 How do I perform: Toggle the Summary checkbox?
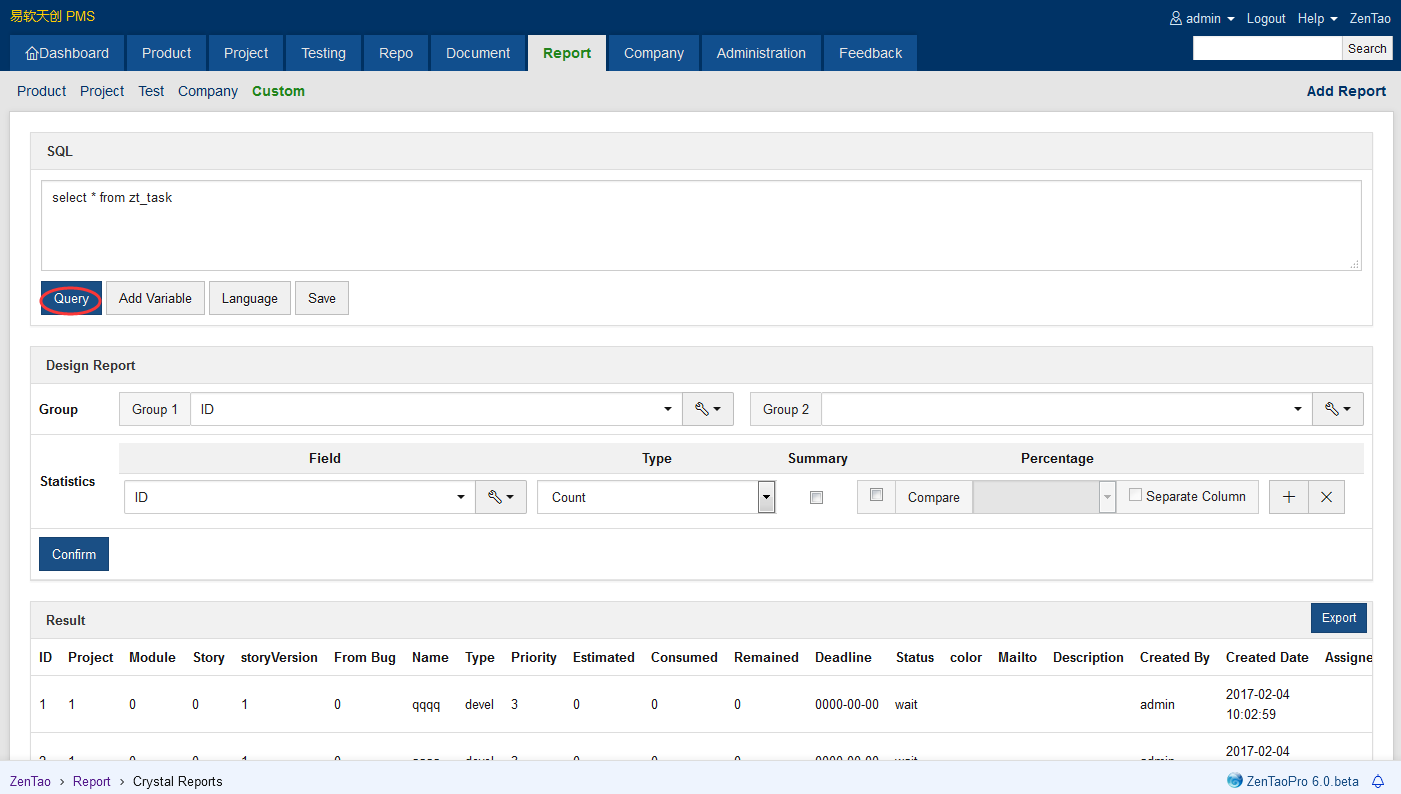816,497
